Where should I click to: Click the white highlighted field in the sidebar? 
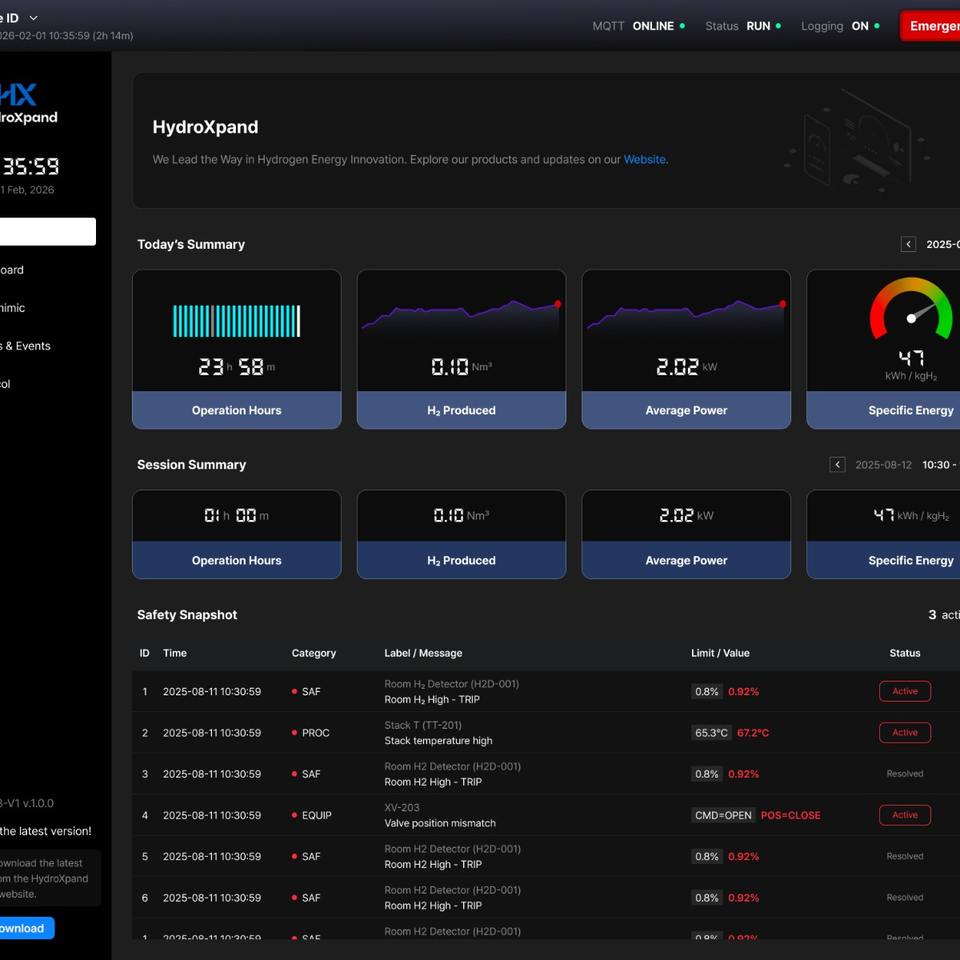46,232
